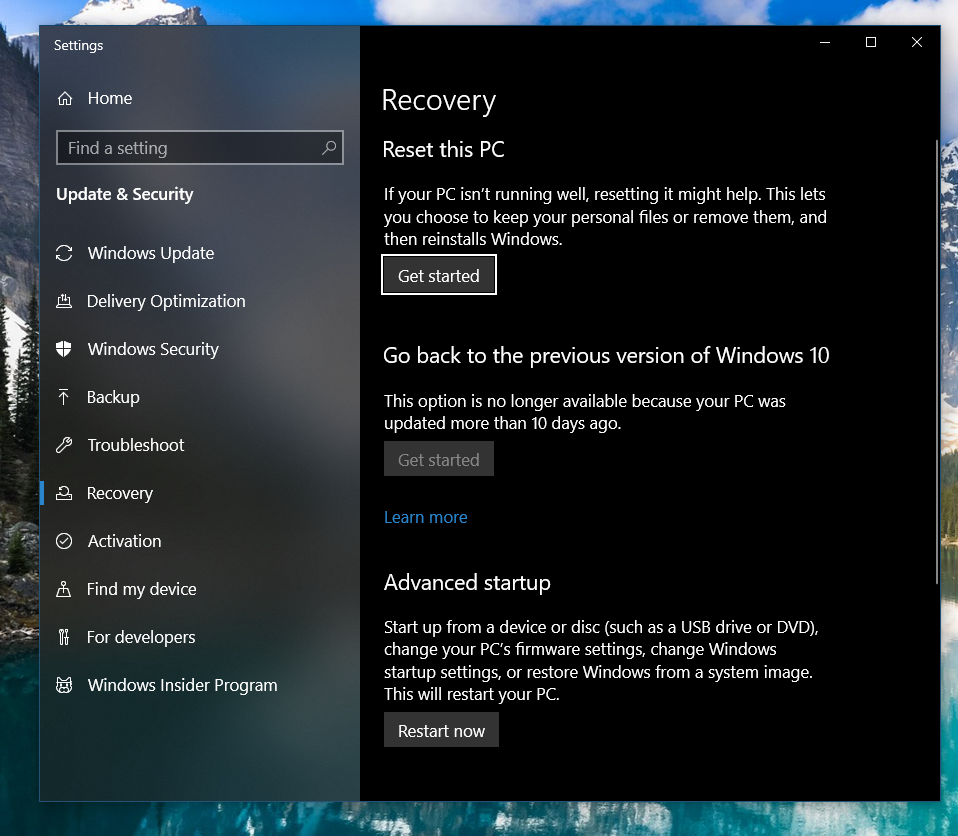Click the Windows Update sync arrows icon
The image size is (958, 836).
[64, 253]
